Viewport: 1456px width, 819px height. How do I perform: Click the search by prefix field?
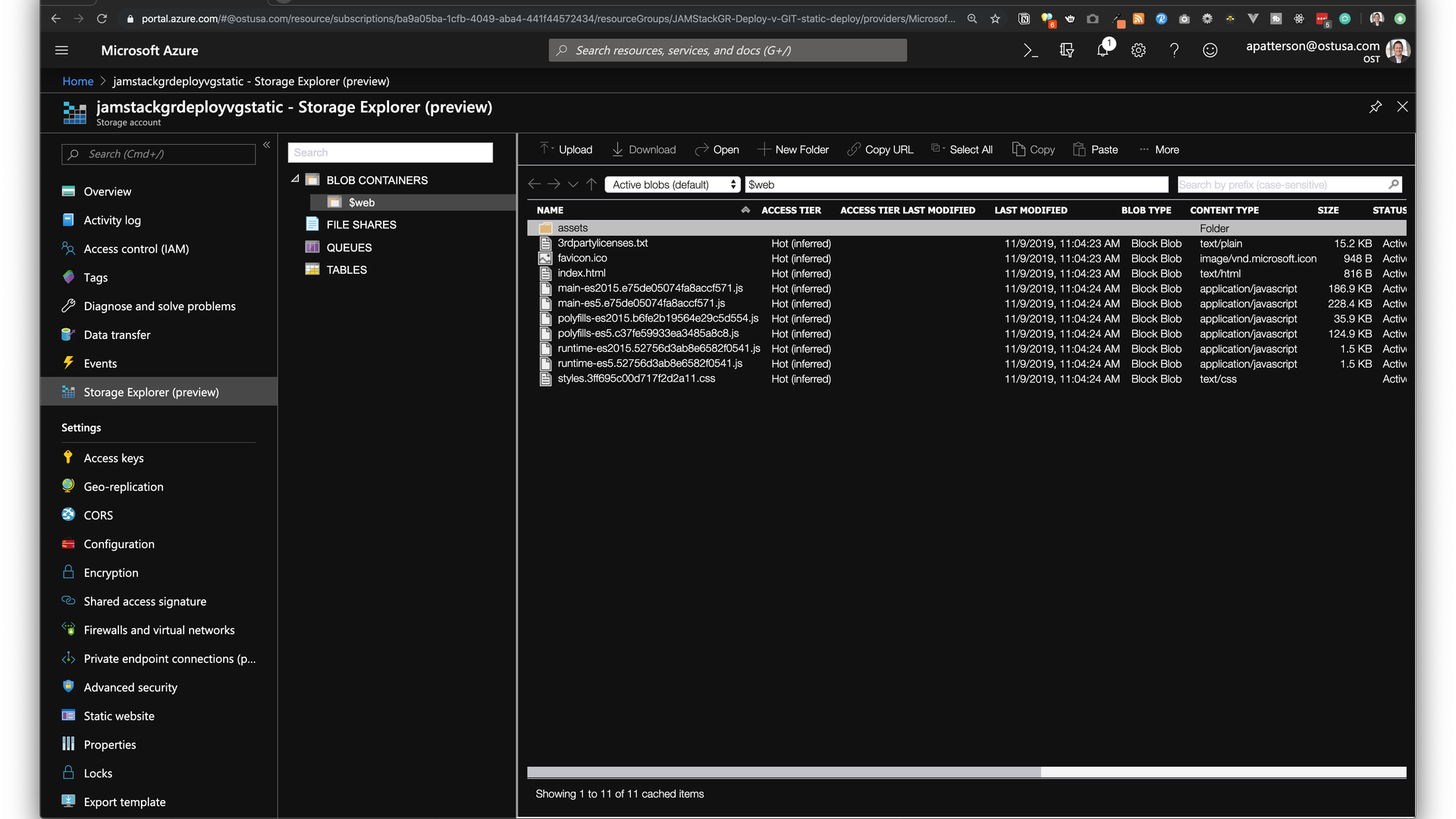point(1282,184)
